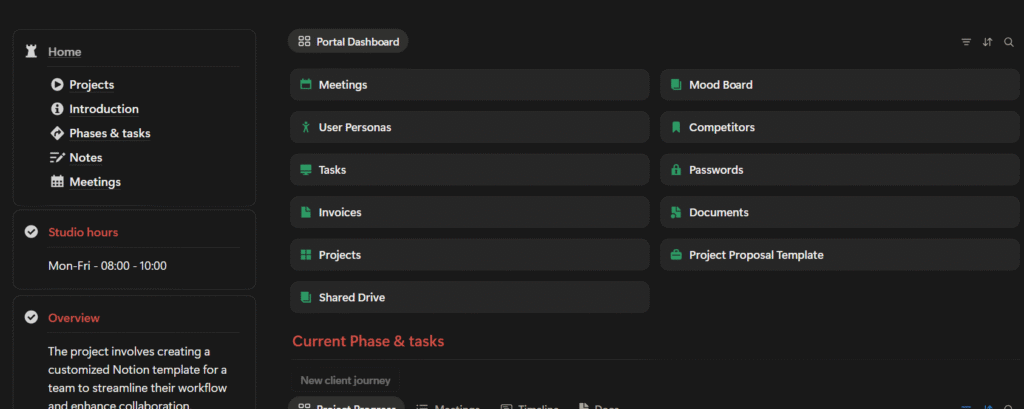Click the green lock icon on Passwords
The image size is (1024, 409).
coord(676,170)
